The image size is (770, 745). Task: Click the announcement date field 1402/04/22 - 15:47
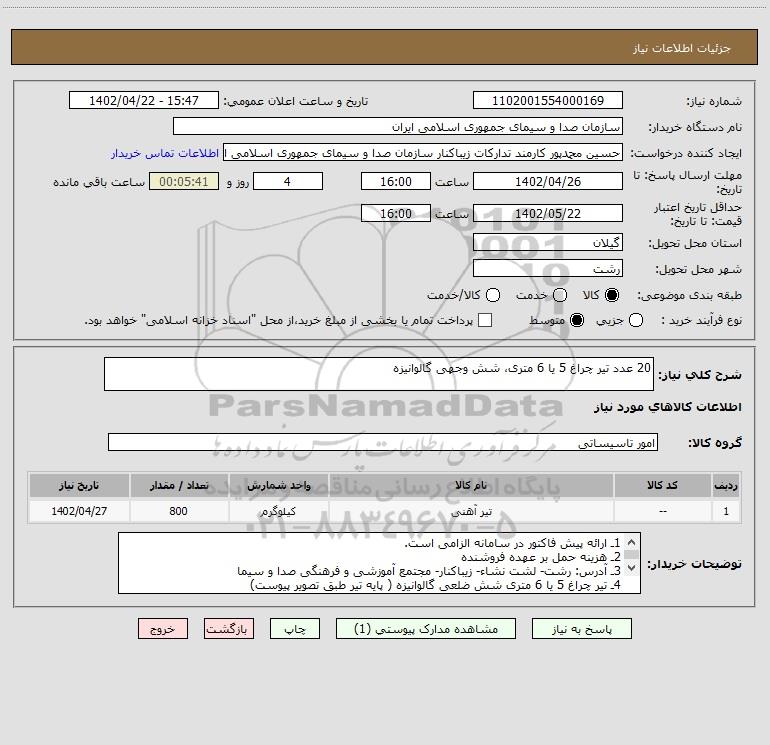pyautogui.click(x=144, y=100)
